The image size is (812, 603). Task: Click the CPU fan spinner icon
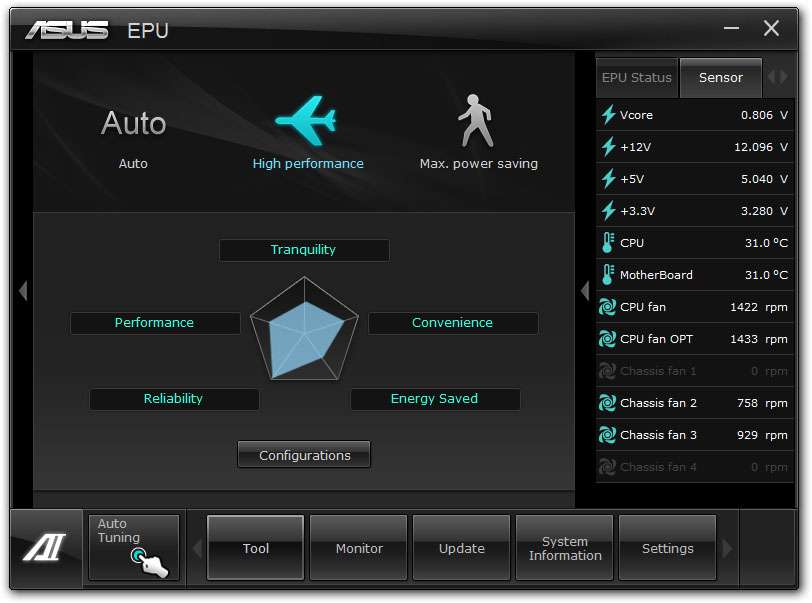(x=607, y=307)
